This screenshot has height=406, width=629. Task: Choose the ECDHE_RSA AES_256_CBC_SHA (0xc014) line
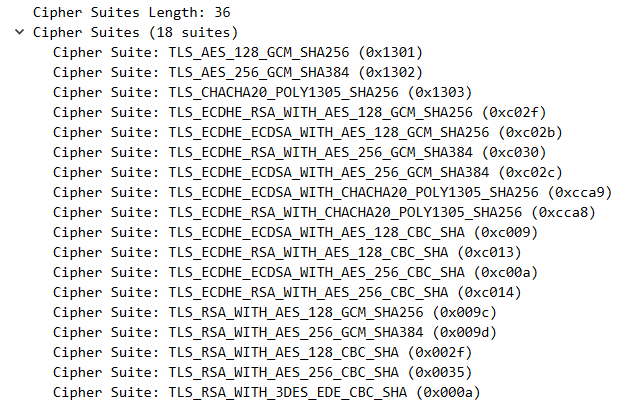[287, 293]
